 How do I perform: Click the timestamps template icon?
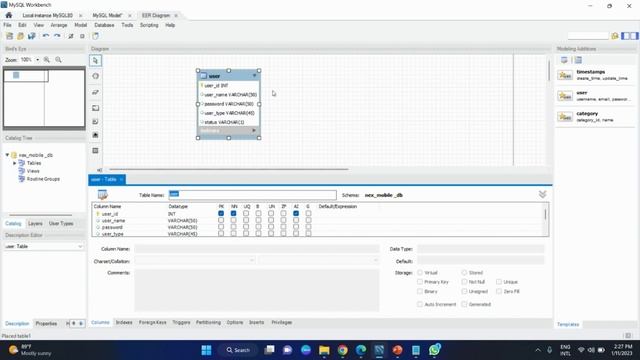point(565,75)
